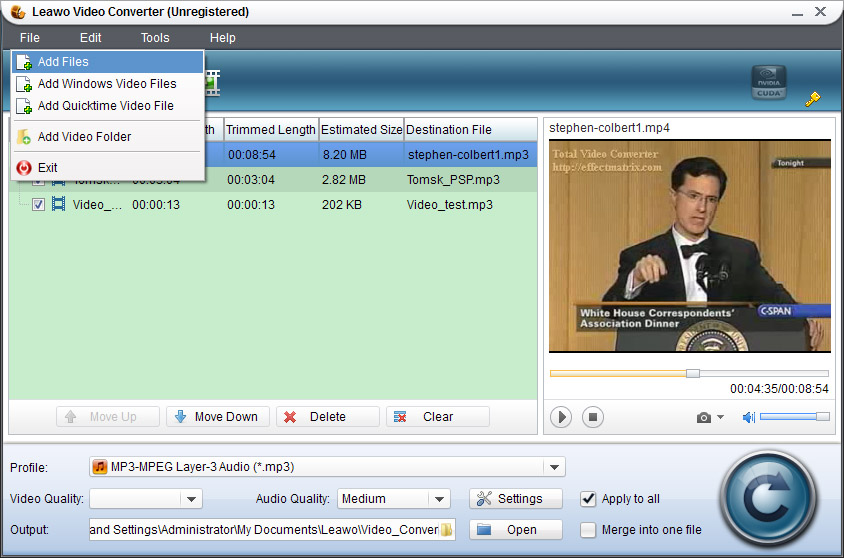Click the Leawo app logo in title bar
The width and height of the screenshot is (844, 558).
18,11
